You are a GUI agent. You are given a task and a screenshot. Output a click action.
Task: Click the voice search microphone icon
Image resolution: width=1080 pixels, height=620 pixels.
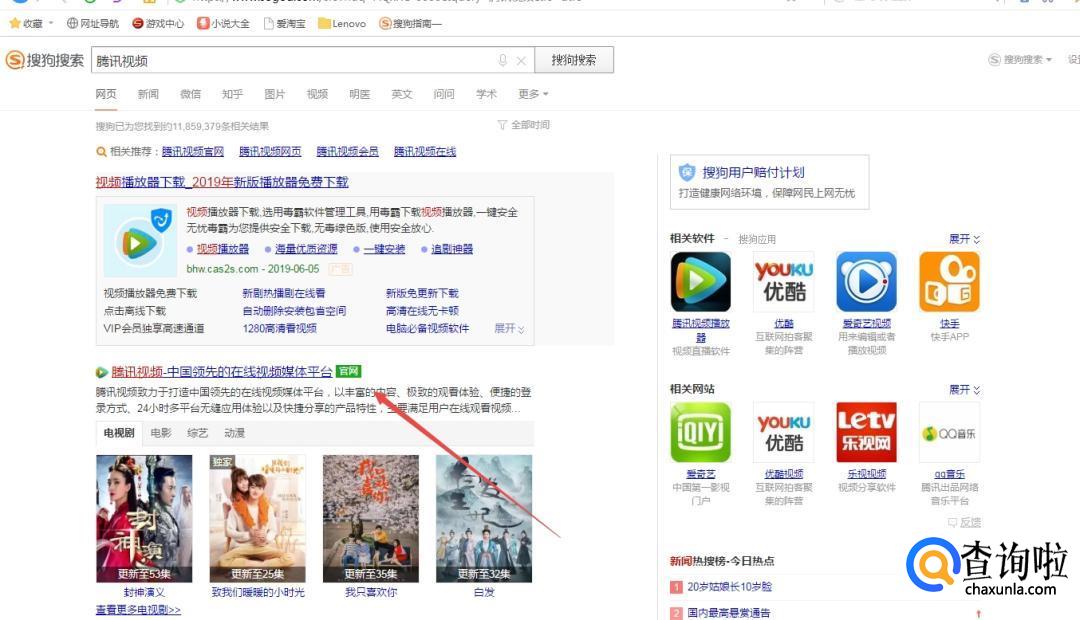pos(503,60)
